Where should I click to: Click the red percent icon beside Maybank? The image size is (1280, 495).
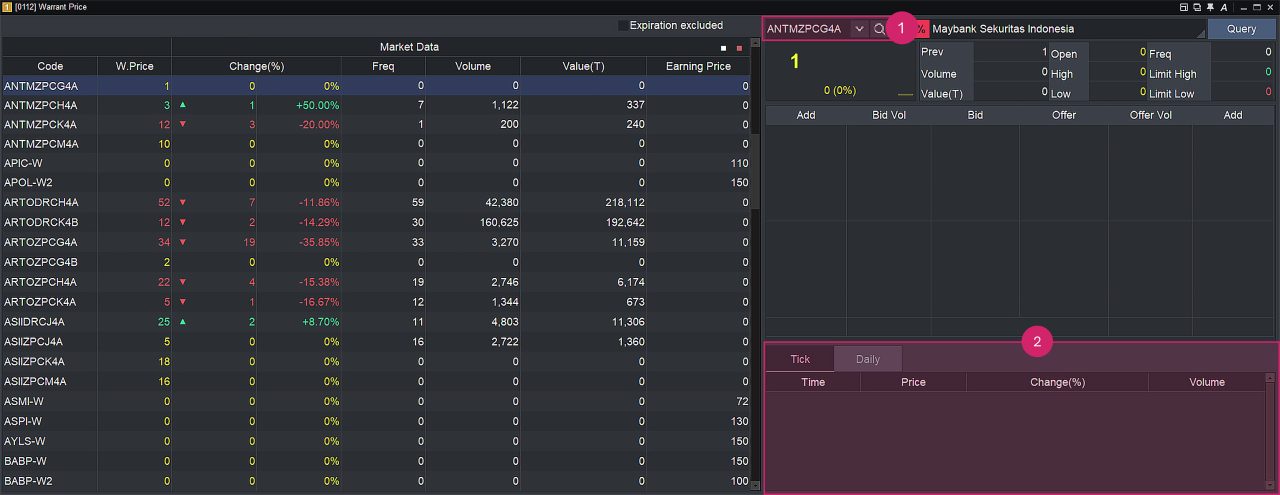point(921,29)
